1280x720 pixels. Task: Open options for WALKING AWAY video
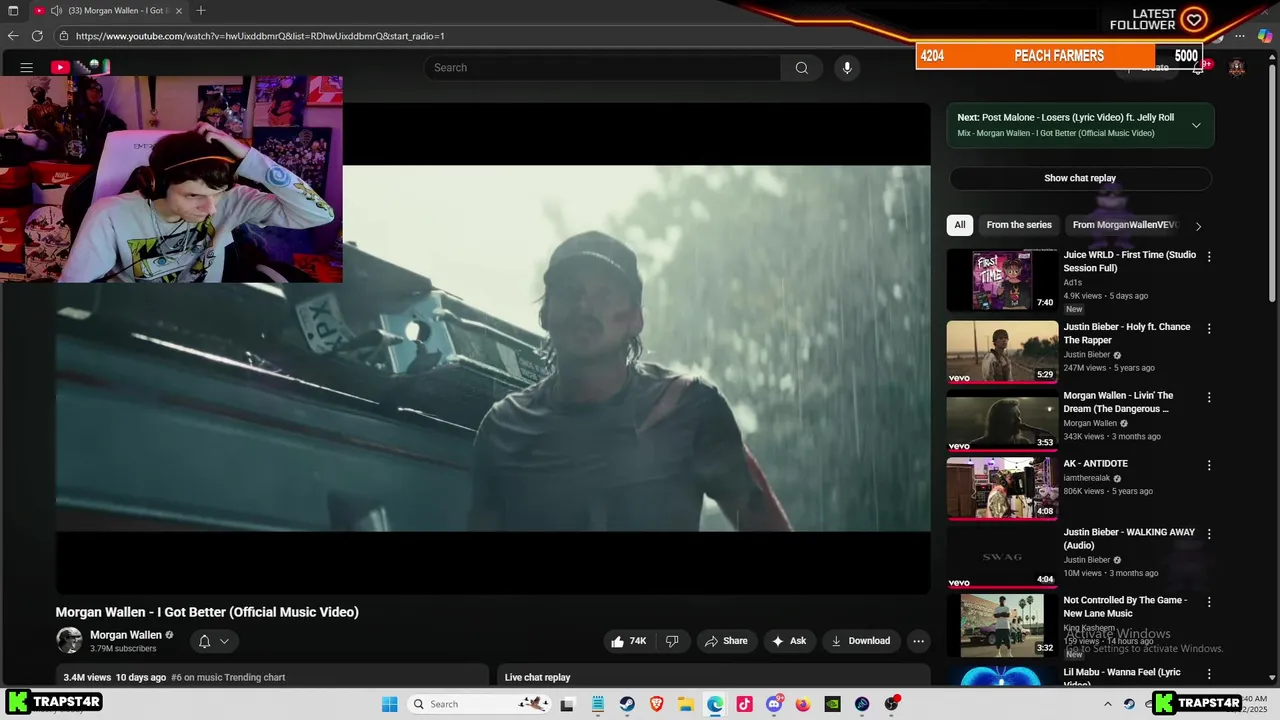(x=1209, y=534)
